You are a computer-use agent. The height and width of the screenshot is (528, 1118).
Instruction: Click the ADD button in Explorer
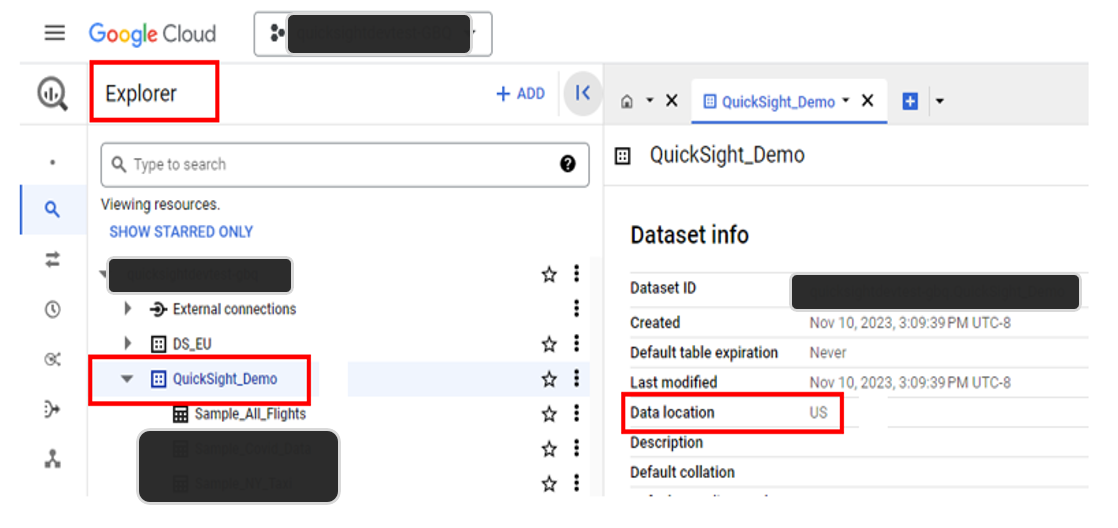[520, 93]
